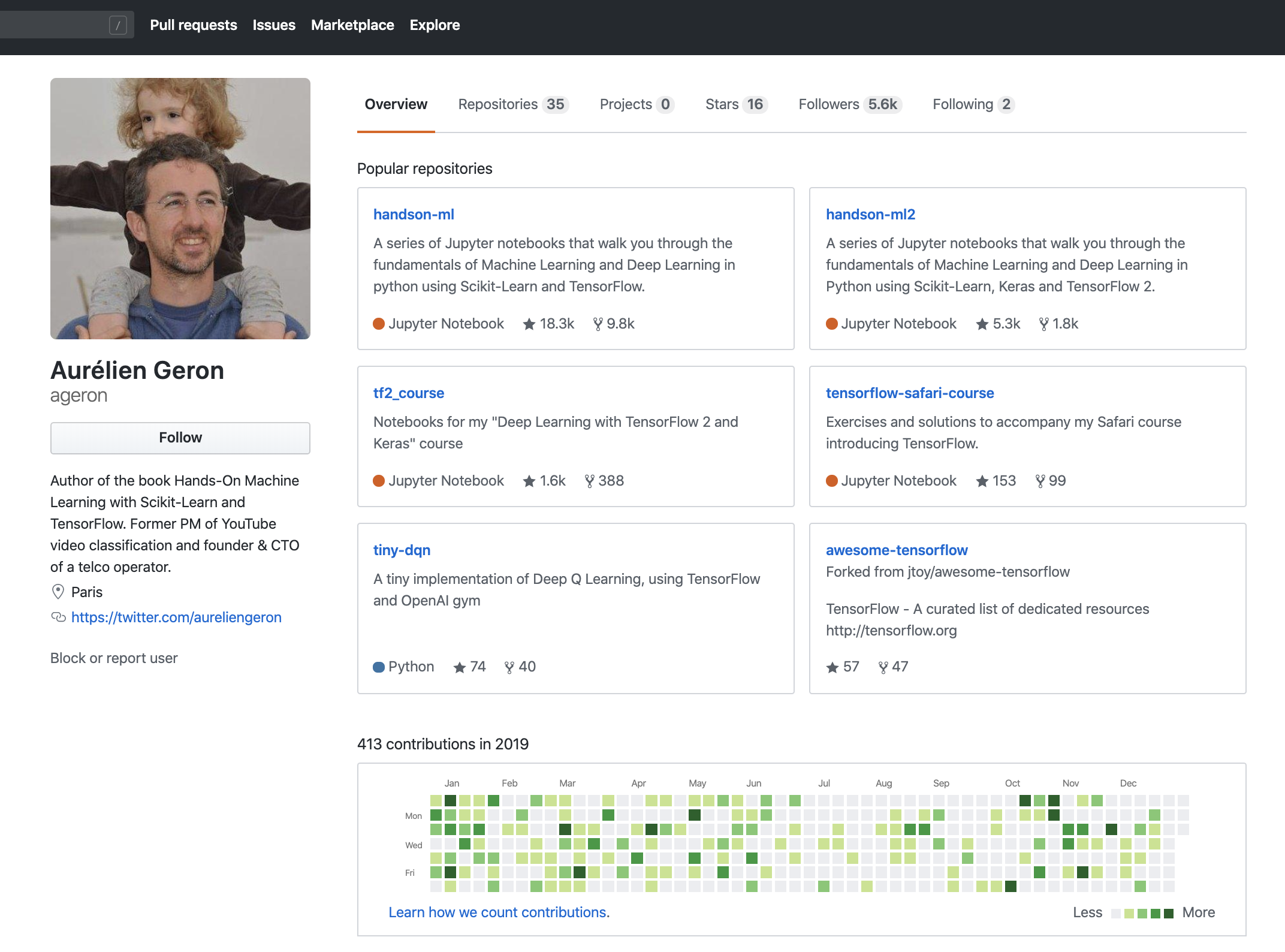This screenshot has height=952, width=1285.
Task: Click the star icon on handson-ml repository
Action: tap(529, 324)
